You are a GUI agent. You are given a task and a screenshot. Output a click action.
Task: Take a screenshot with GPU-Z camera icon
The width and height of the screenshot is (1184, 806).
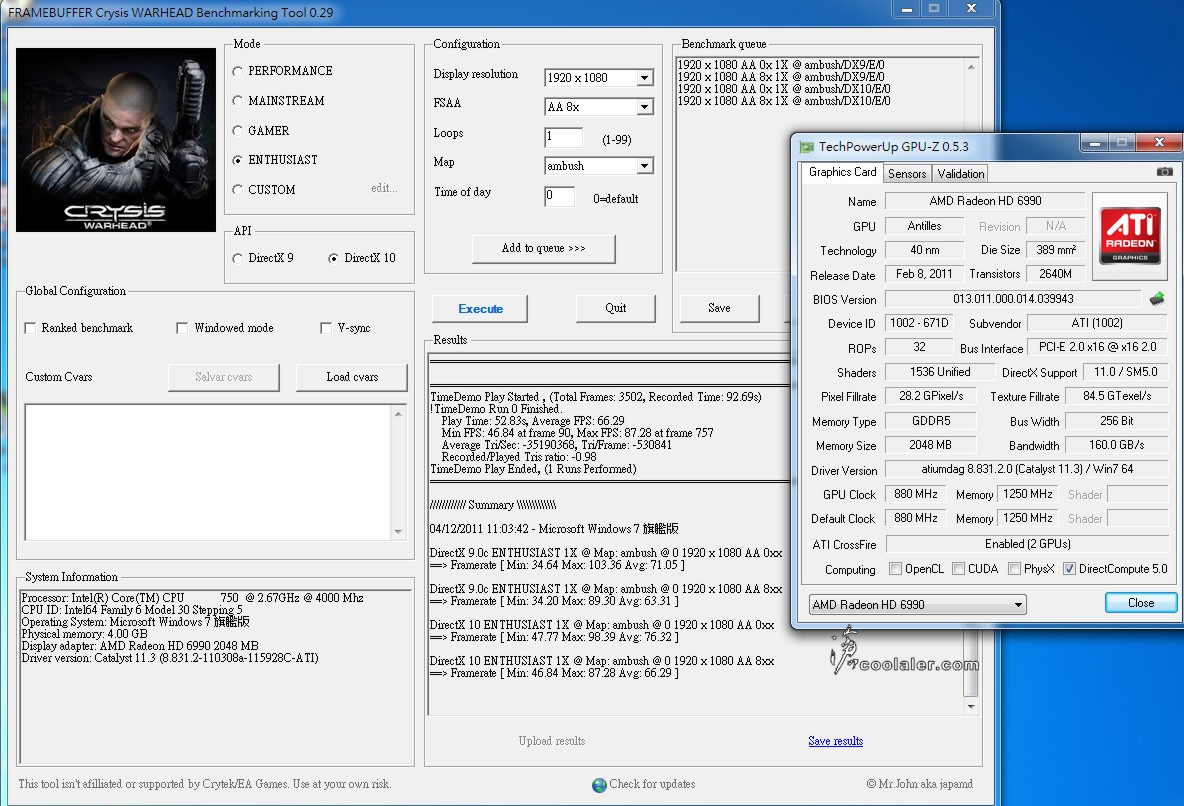1164,172
